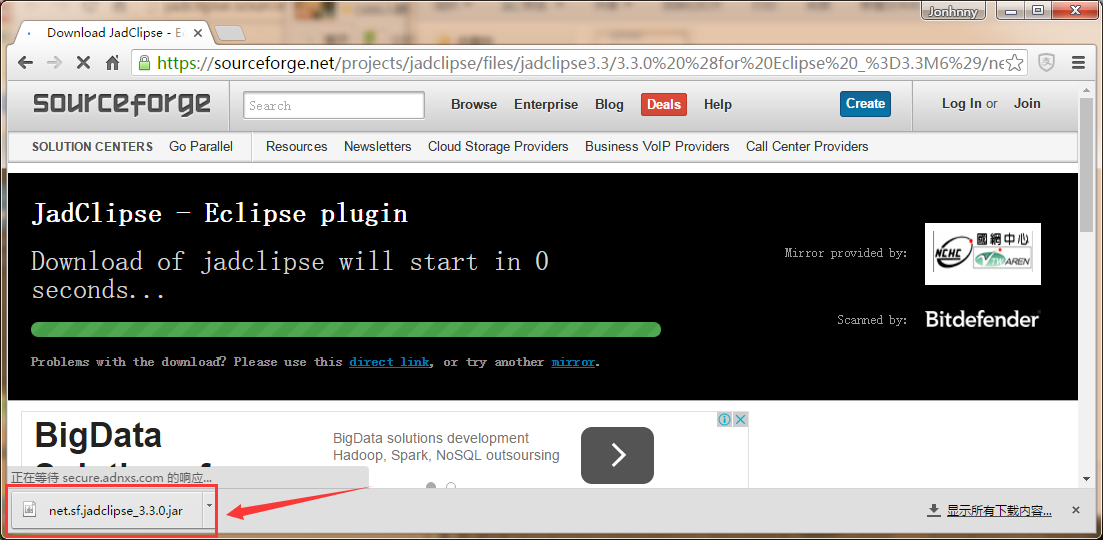Image resolution: width=1103 pixels, height=540 pixels.
Task: Go back with the browser back arrow
Action: click(x=26, y=63)
